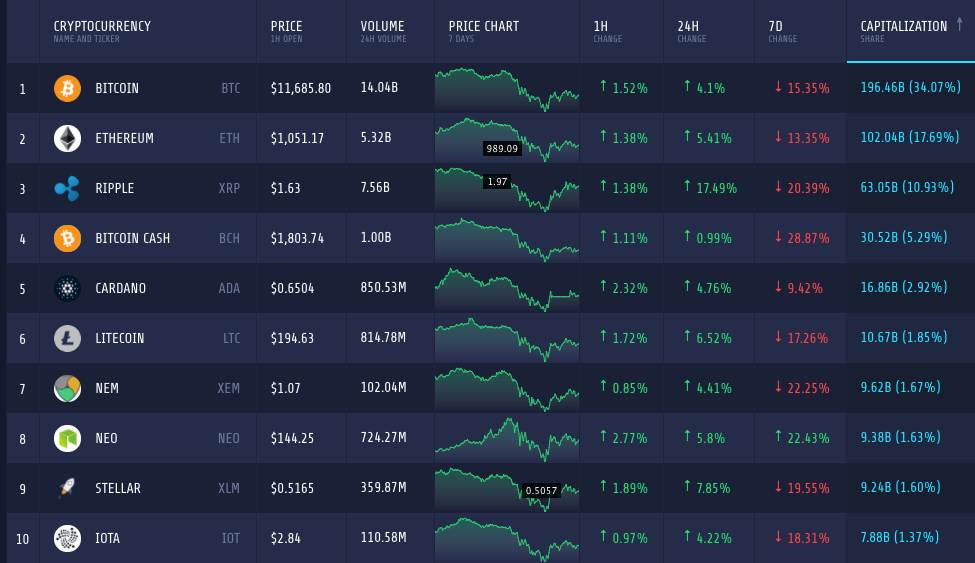Click the Capitalization sort arrow
The image size is (975, 563).
(959, 24)
